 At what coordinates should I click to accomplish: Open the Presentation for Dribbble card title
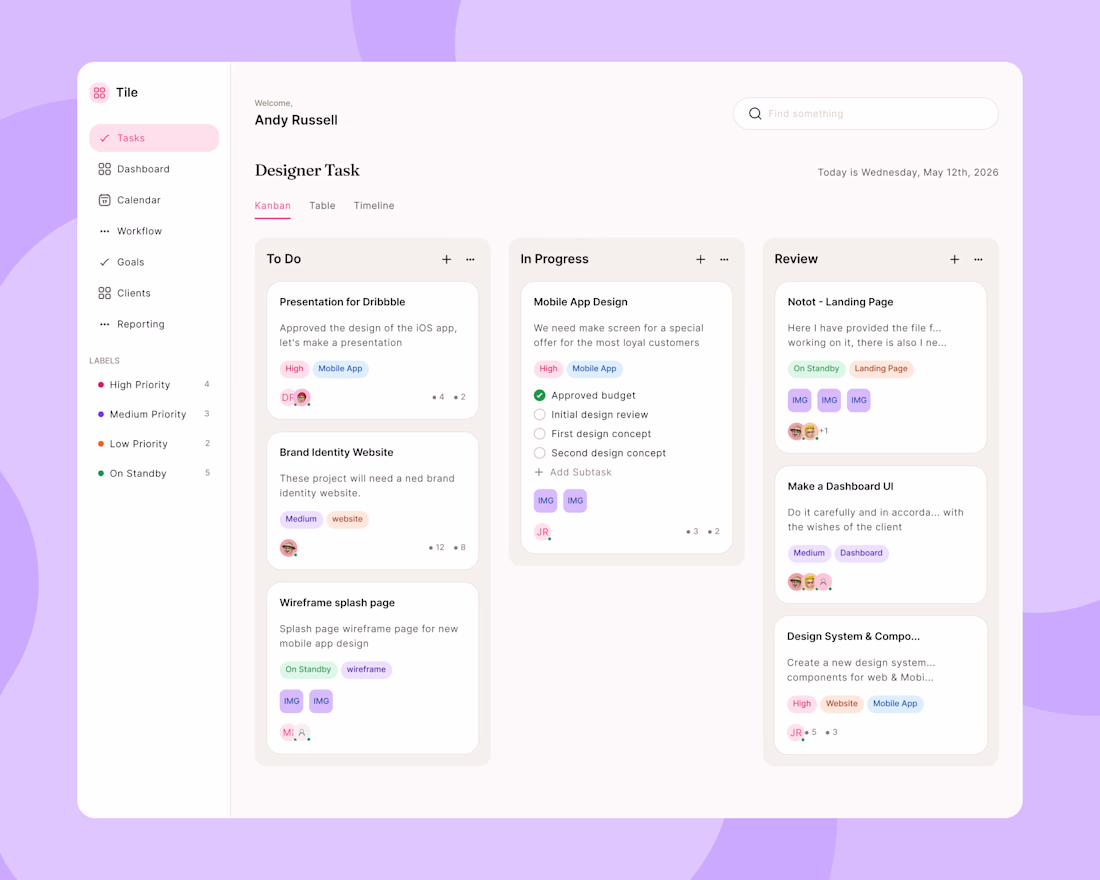click(342, 302)
